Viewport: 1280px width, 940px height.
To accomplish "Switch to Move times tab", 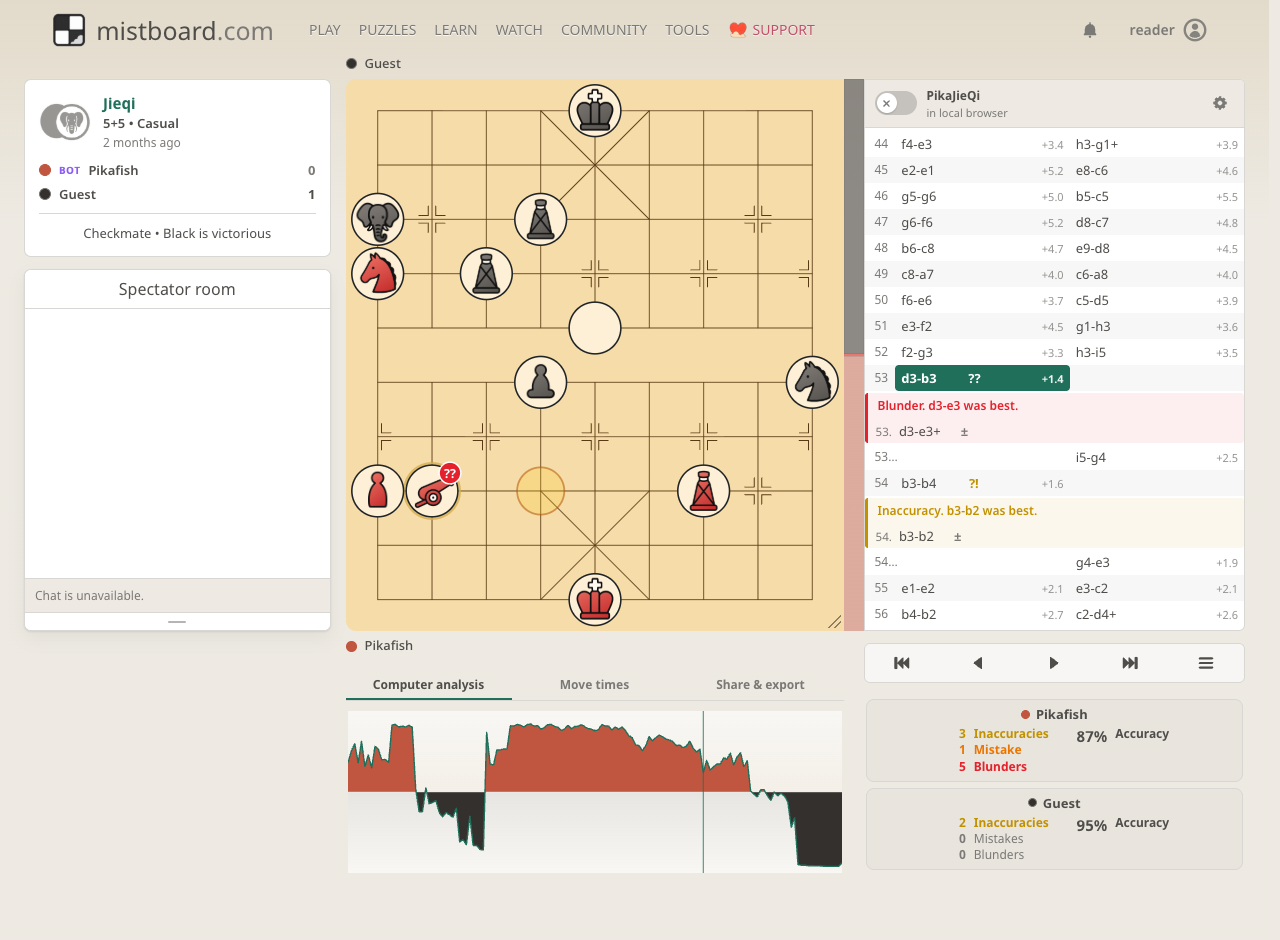I will (595, 685).
